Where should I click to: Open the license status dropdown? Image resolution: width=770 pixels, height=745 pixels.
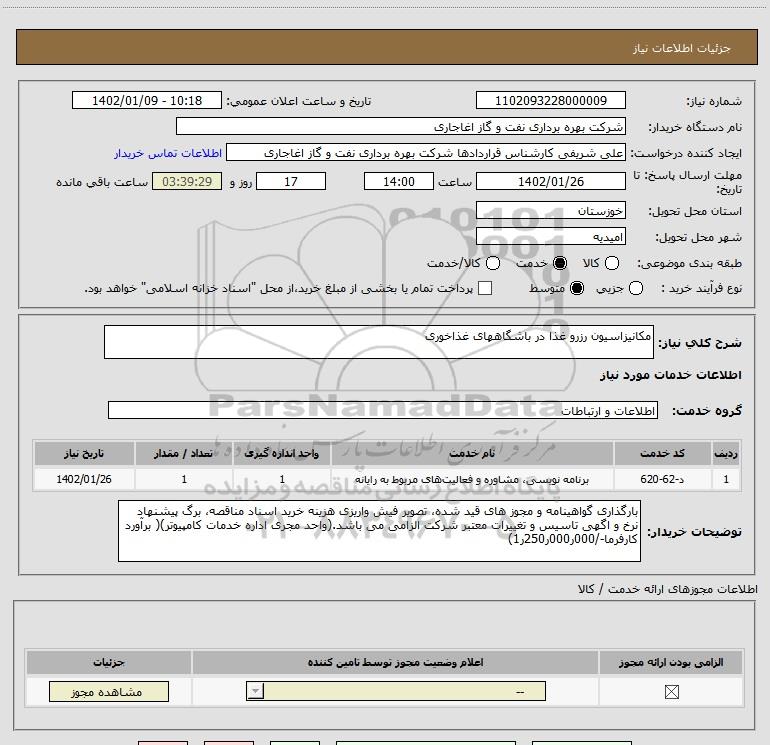point(396,691)
